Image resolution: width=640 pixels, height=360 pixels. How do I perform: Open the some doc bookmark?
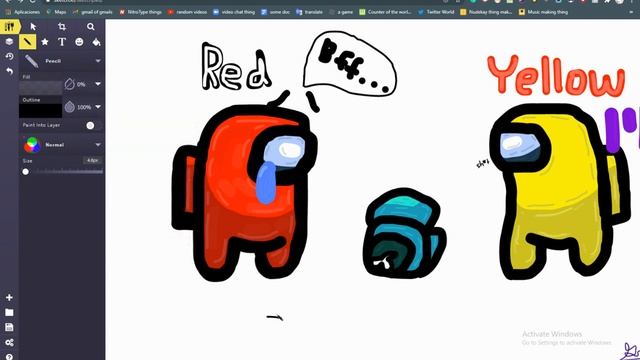click(276, 12)
